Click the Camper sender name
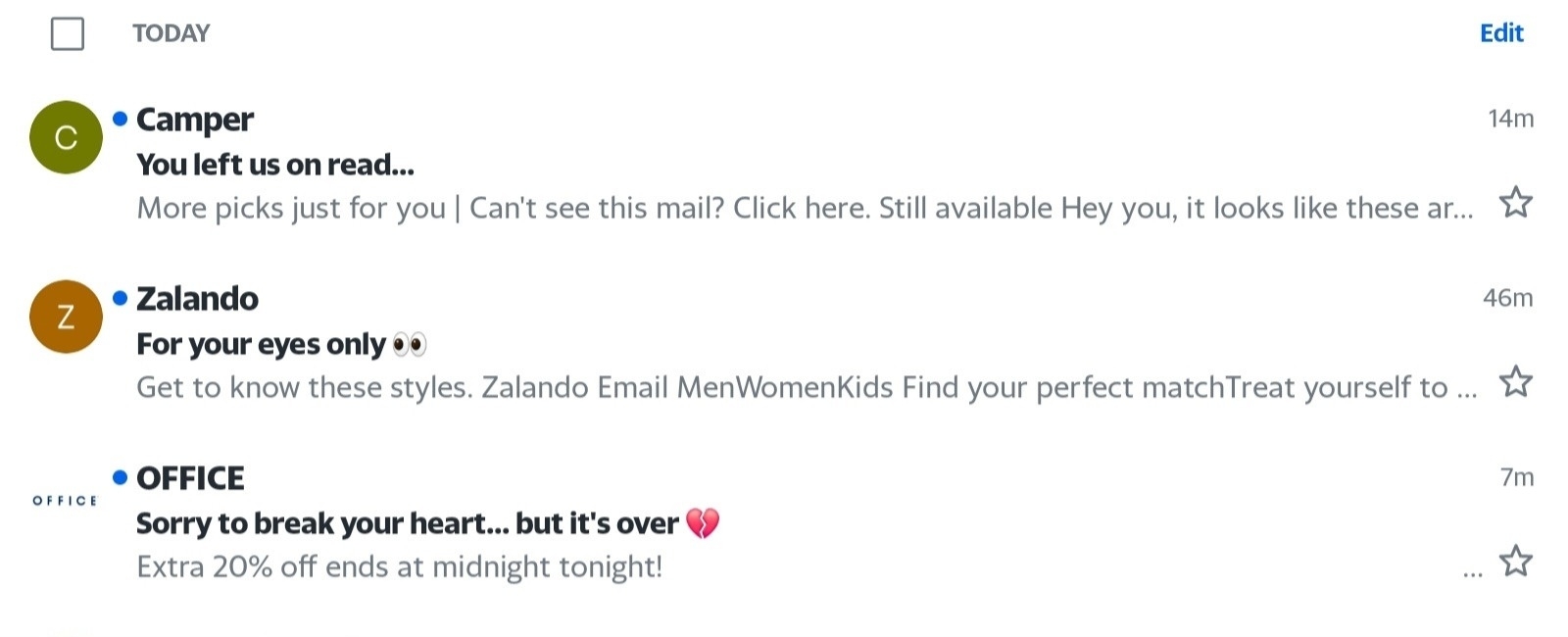The width and height of the screenshot is (1568, 637). pos(195,120)
